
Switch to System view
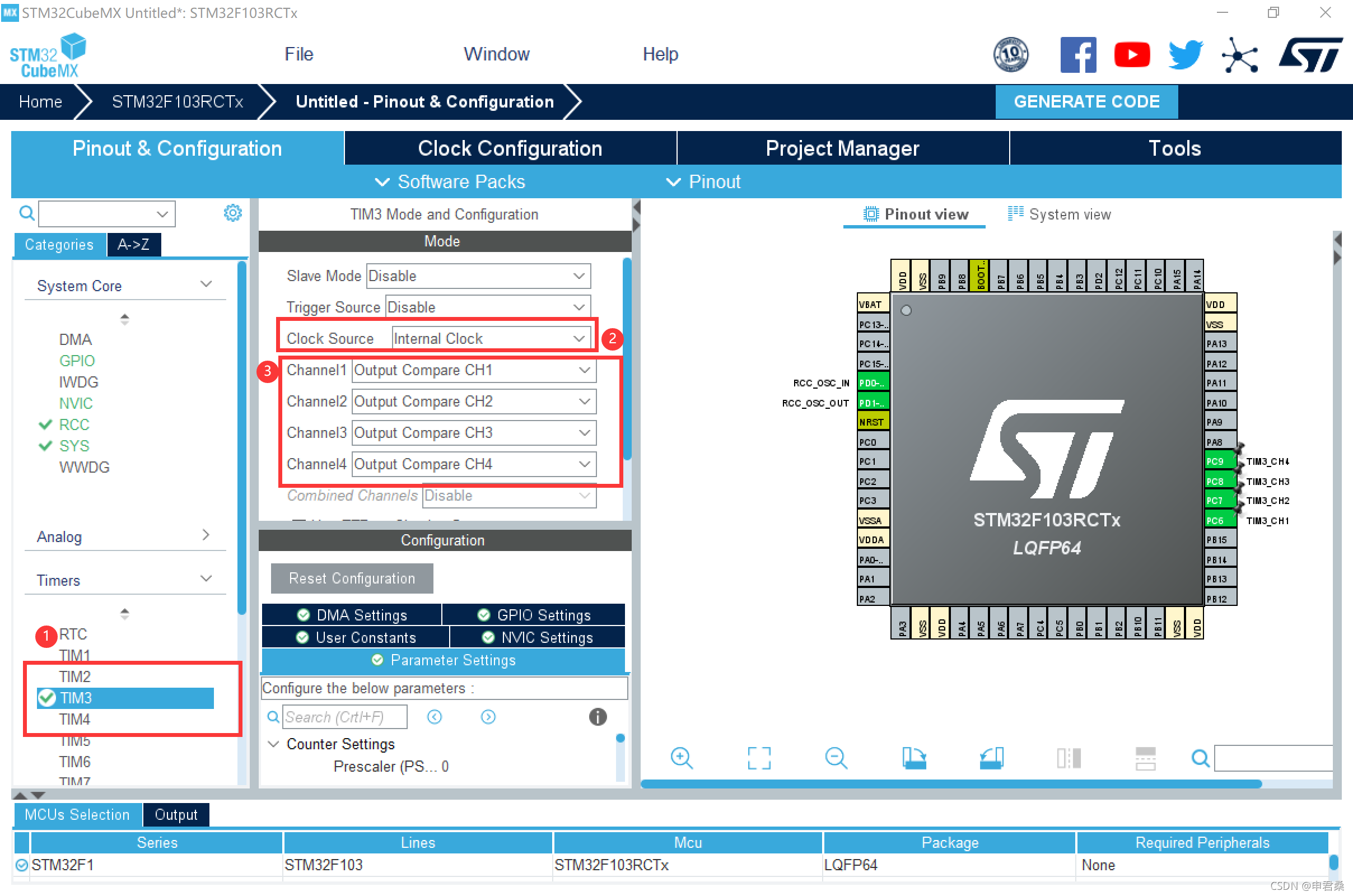[1059, 214]
